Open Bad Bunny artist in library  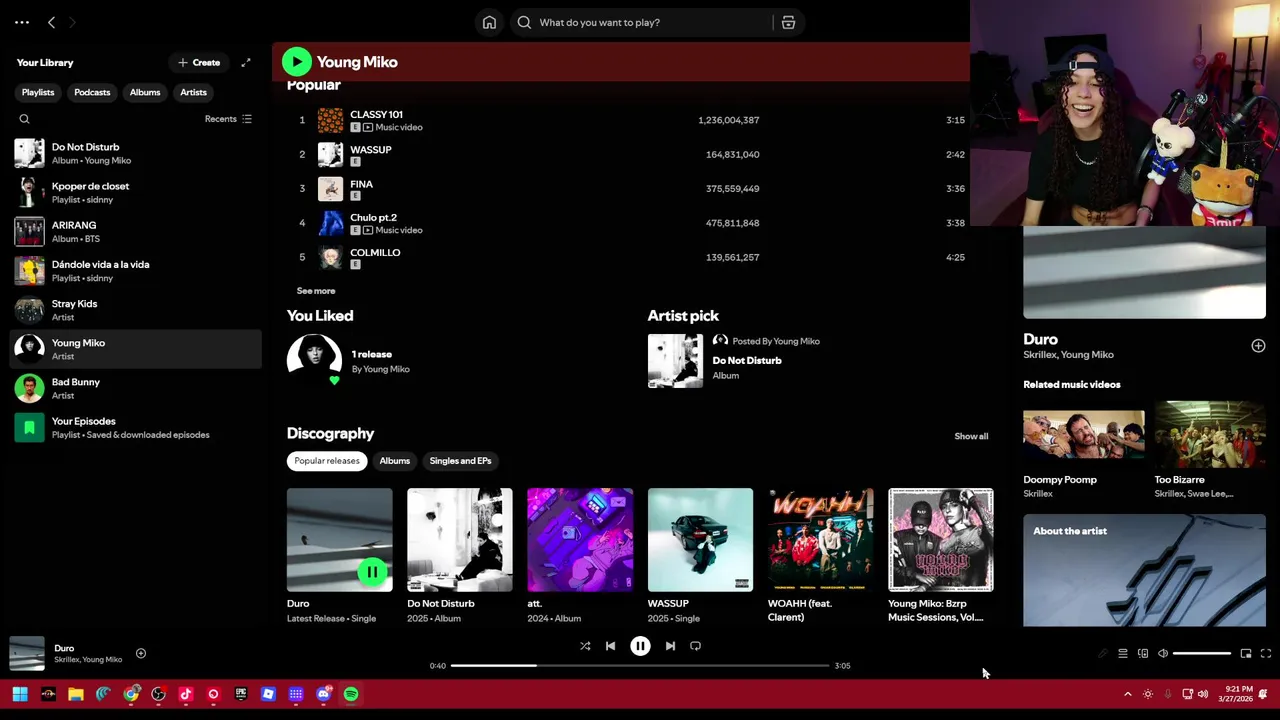(135, 388)
